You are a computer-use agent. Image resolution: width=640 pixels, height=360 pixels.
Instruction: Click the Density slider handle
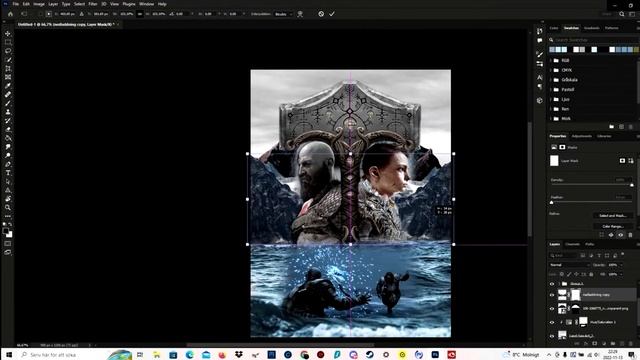tap(632, 185)
